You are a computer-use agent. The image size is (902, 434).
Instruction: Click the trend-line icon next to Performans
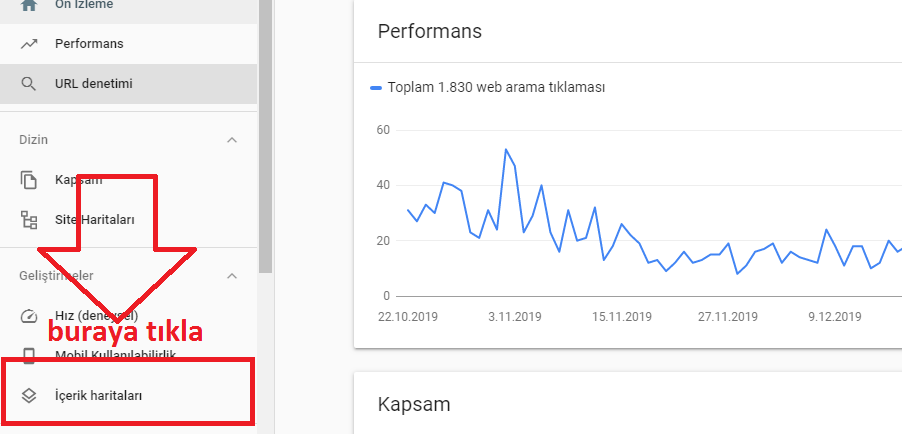[x=29, y=44]
